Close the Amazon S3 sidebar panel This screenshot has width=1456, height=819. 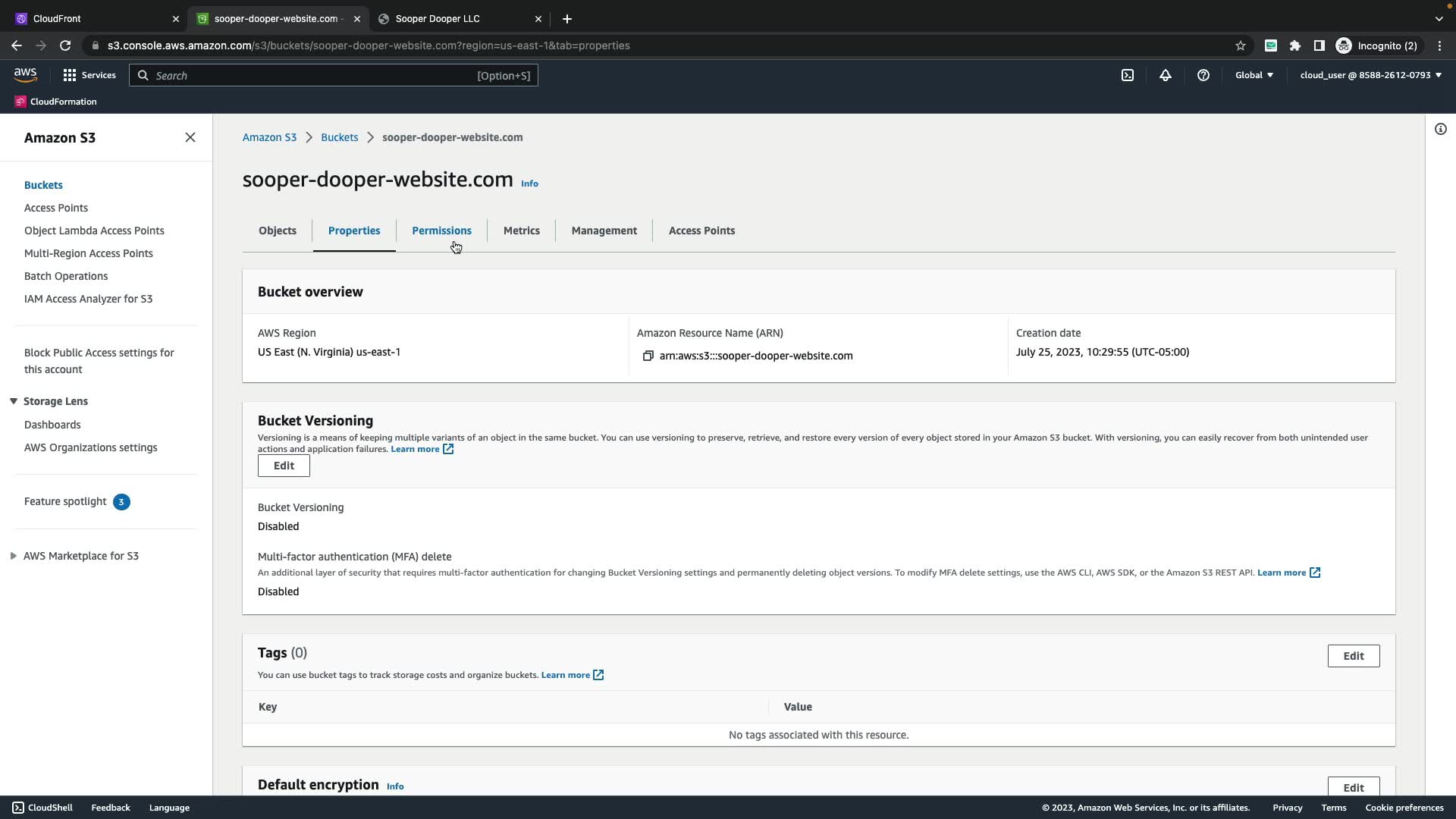[190, 137]
